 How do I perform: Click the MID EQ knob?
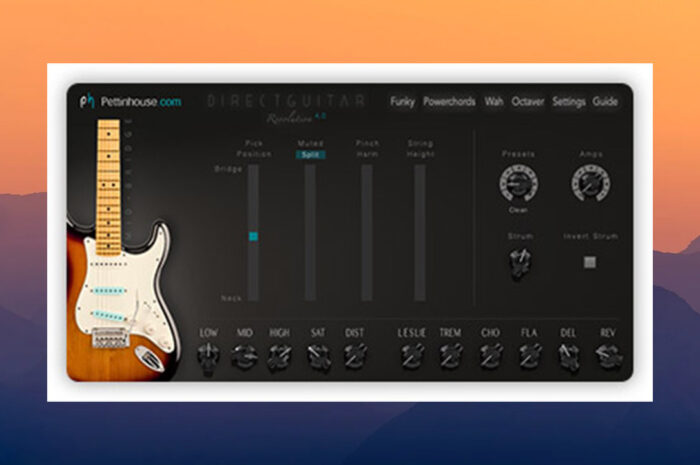pos(244,357)
